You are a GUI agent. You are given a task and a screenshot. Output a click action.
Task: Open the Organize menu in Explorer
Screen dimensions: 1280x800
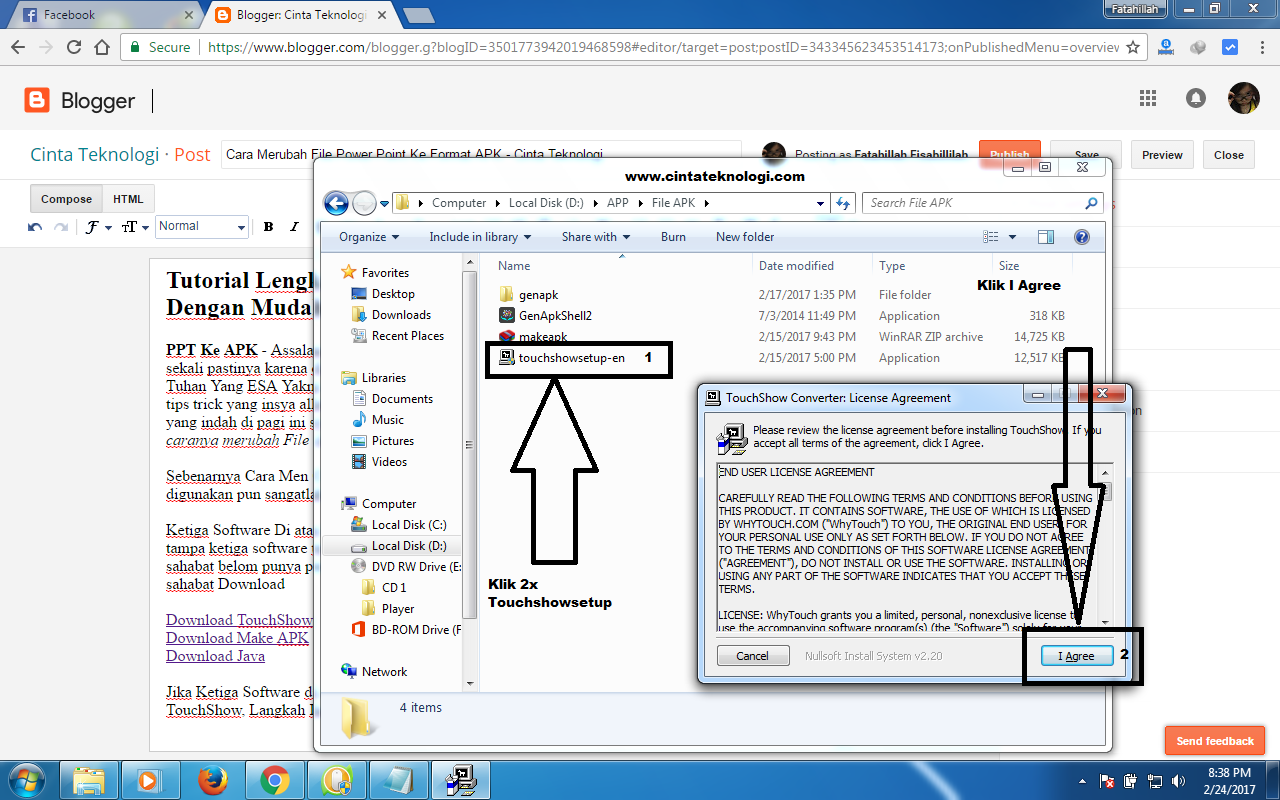tap(366, 236)
